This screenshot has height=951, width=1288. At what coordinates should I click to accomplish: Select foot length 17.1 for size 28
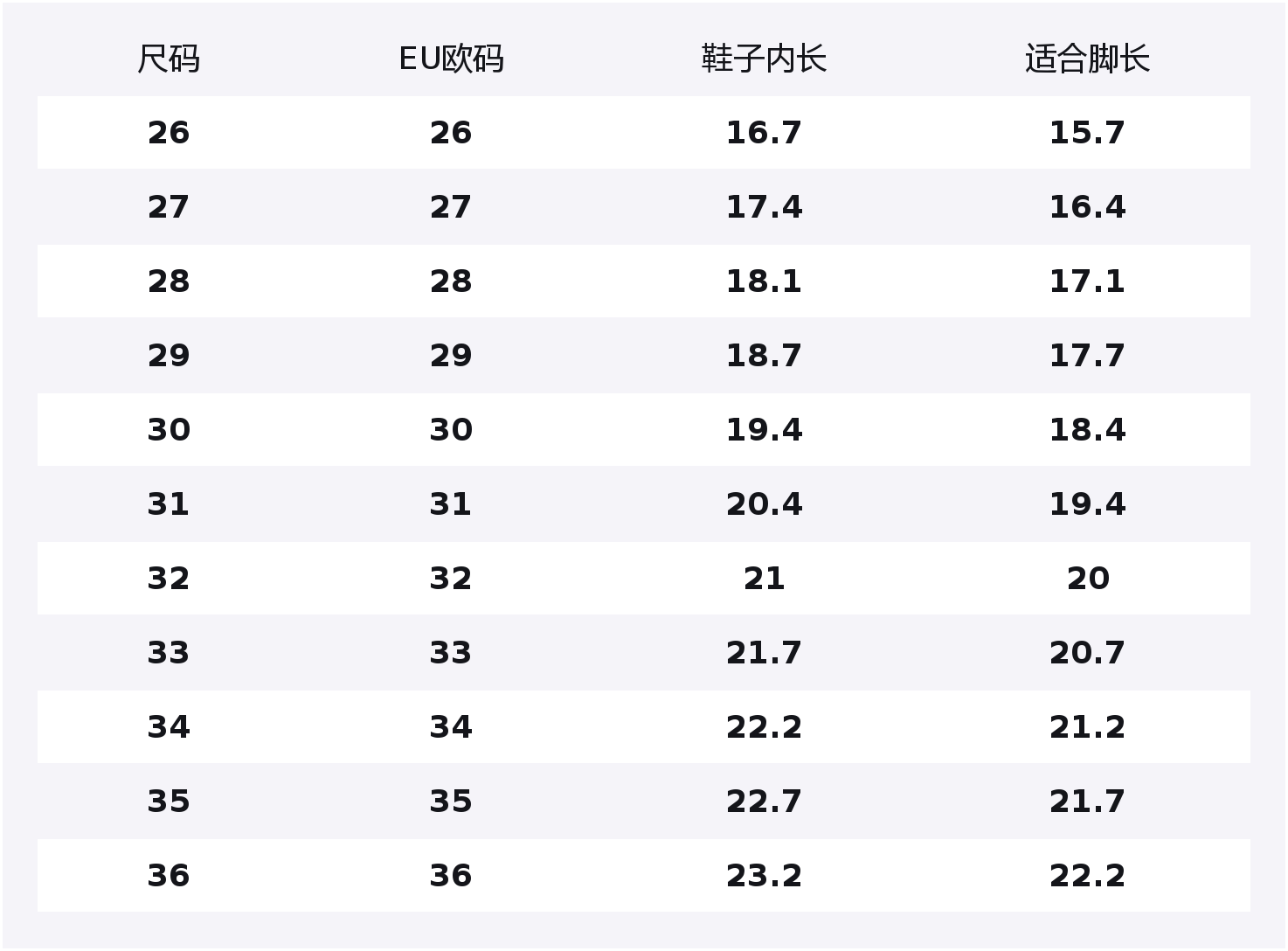click(x=1087, y=281)
